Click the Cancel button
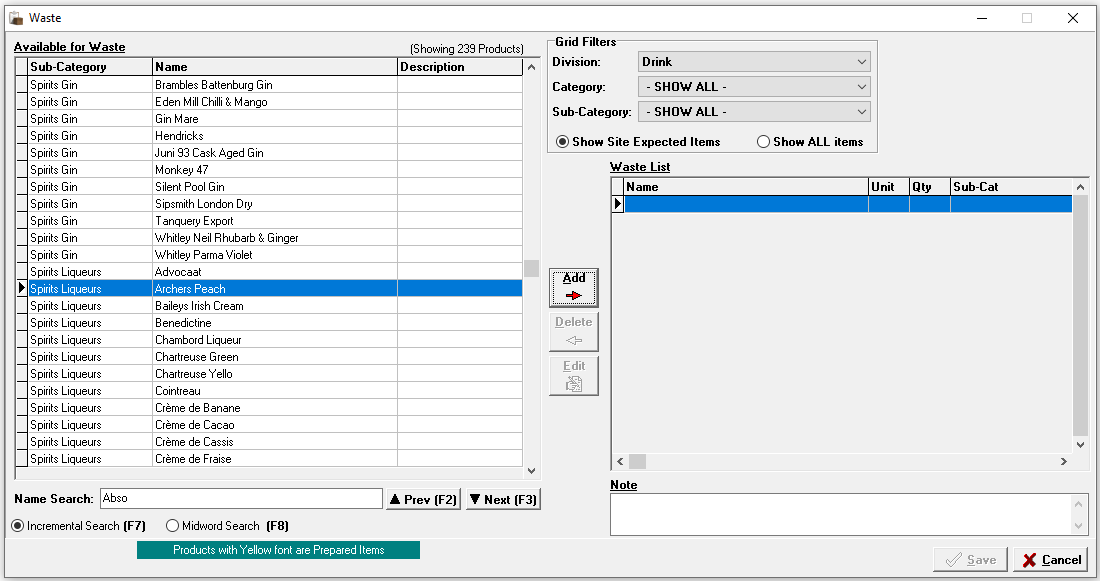The image size is (1100, 581). 1050,560
